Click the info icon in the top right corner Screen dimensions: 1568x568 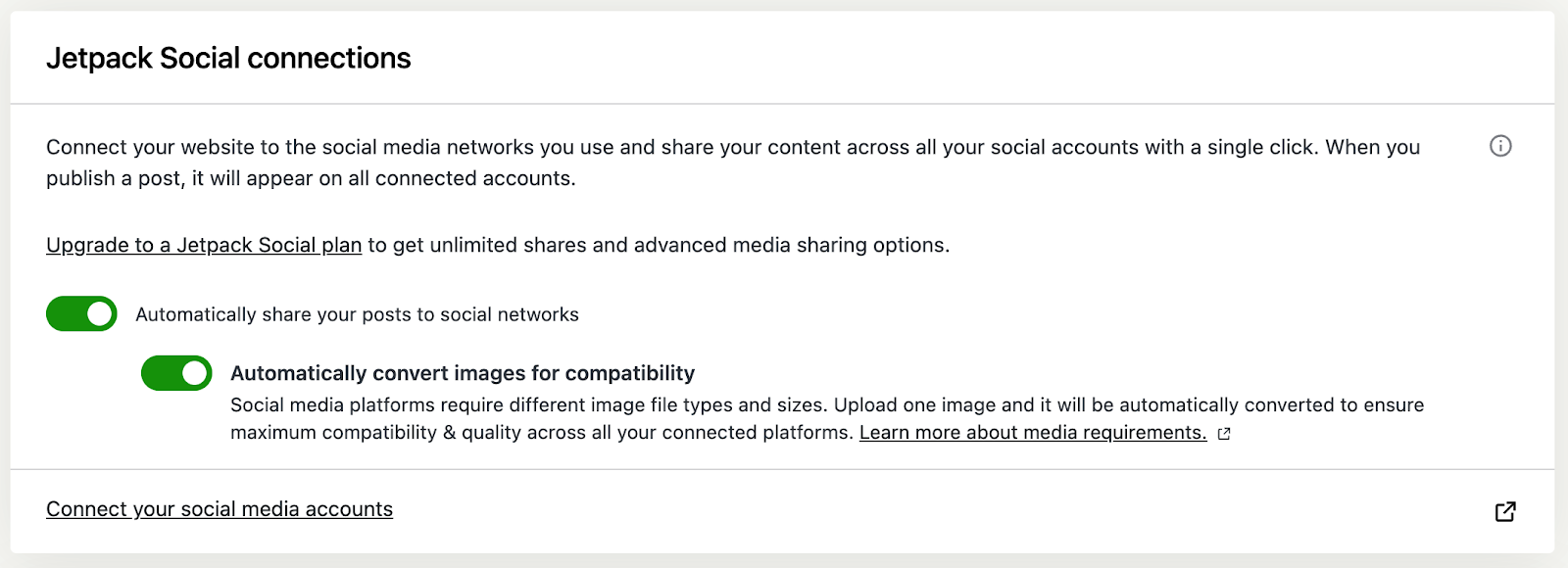point(1499,146)
